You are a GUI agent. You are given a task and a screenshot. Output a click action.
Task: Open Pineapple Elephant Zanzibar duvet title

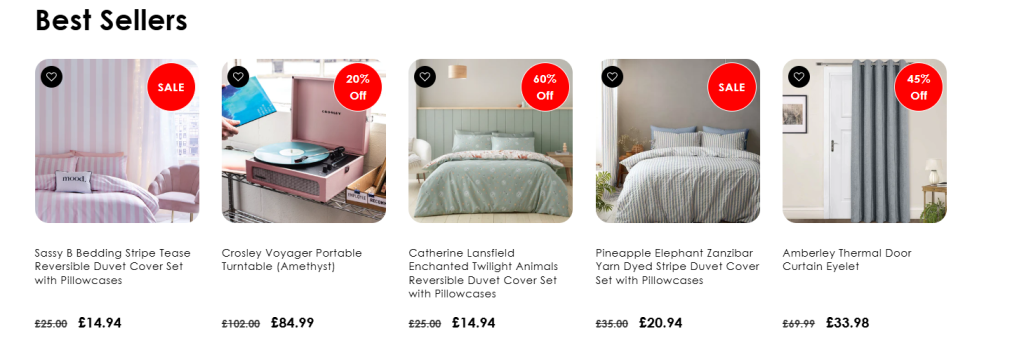677,267
